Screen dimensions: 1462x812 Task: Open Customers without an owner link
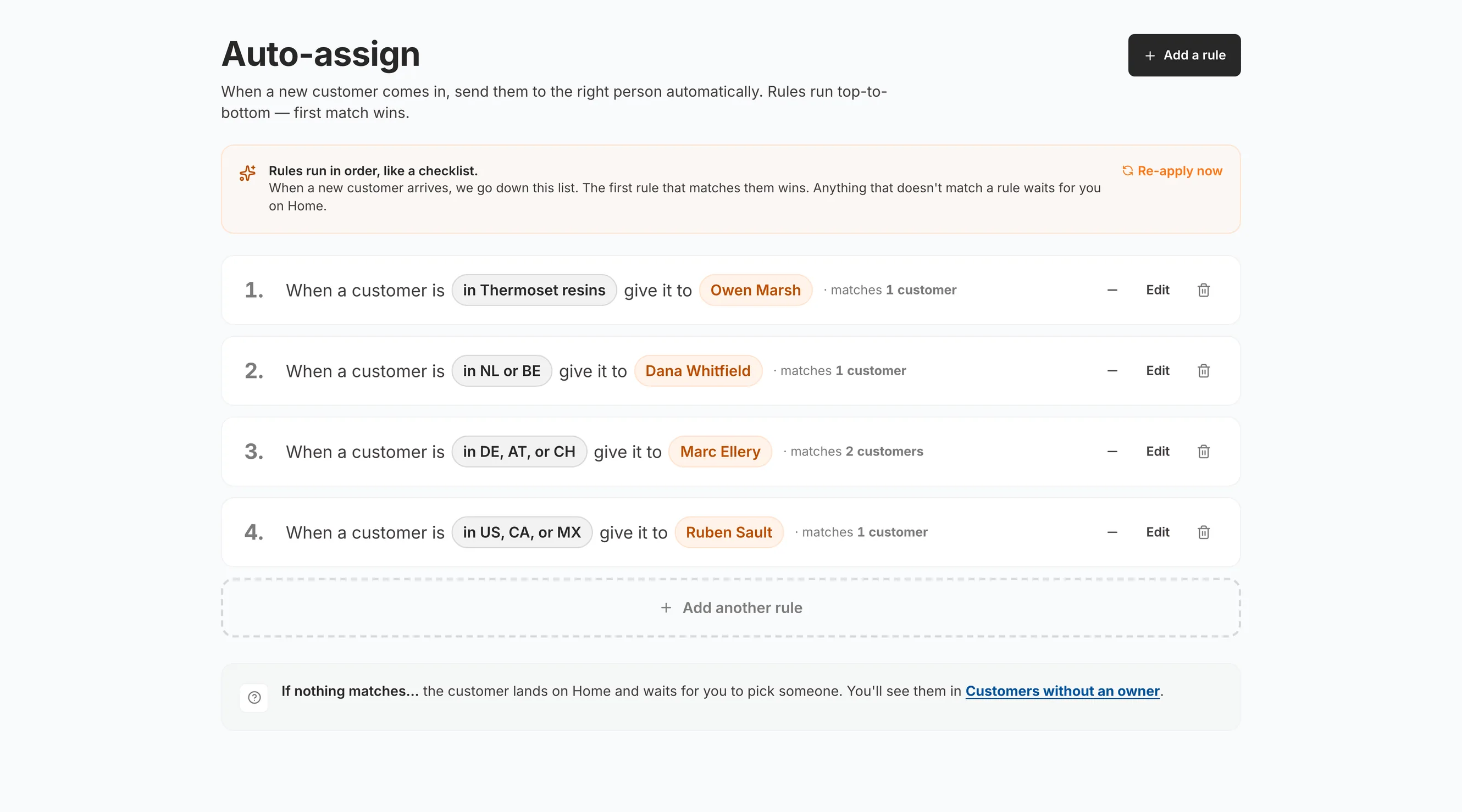tap(1062, 691)
